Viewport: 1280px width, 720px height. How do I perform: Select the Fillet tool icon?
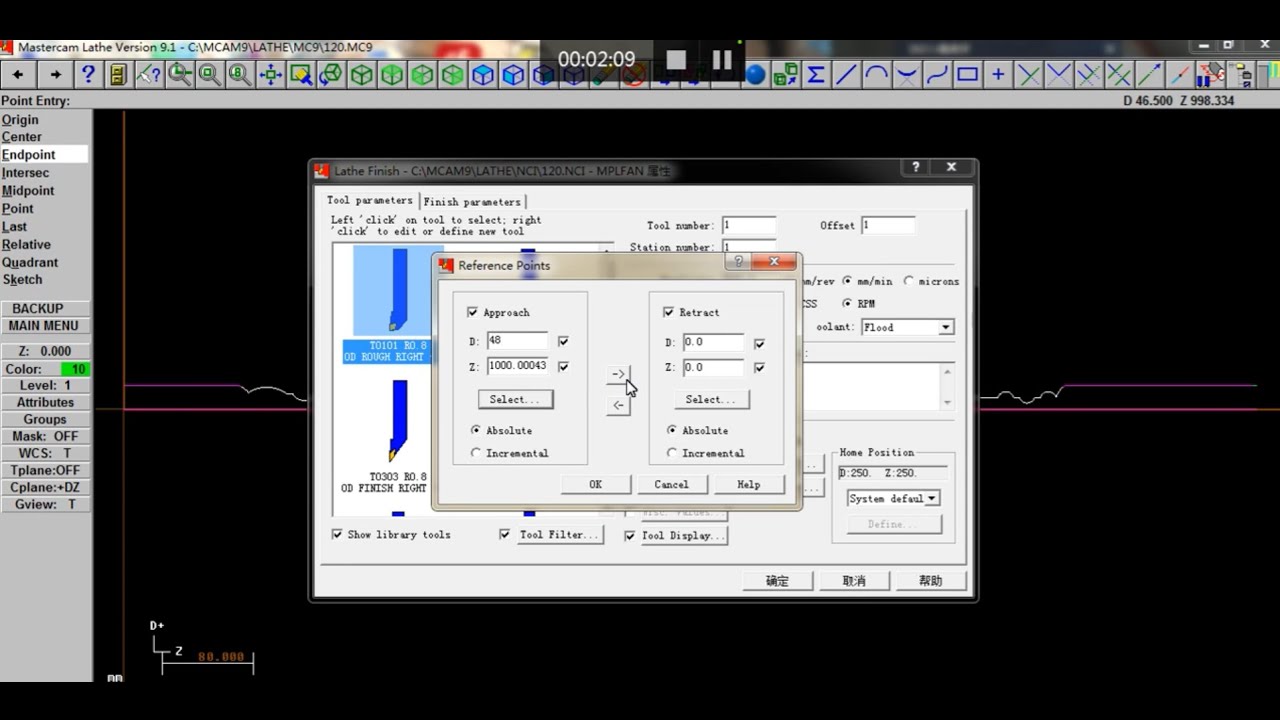[x=907, y=74]
